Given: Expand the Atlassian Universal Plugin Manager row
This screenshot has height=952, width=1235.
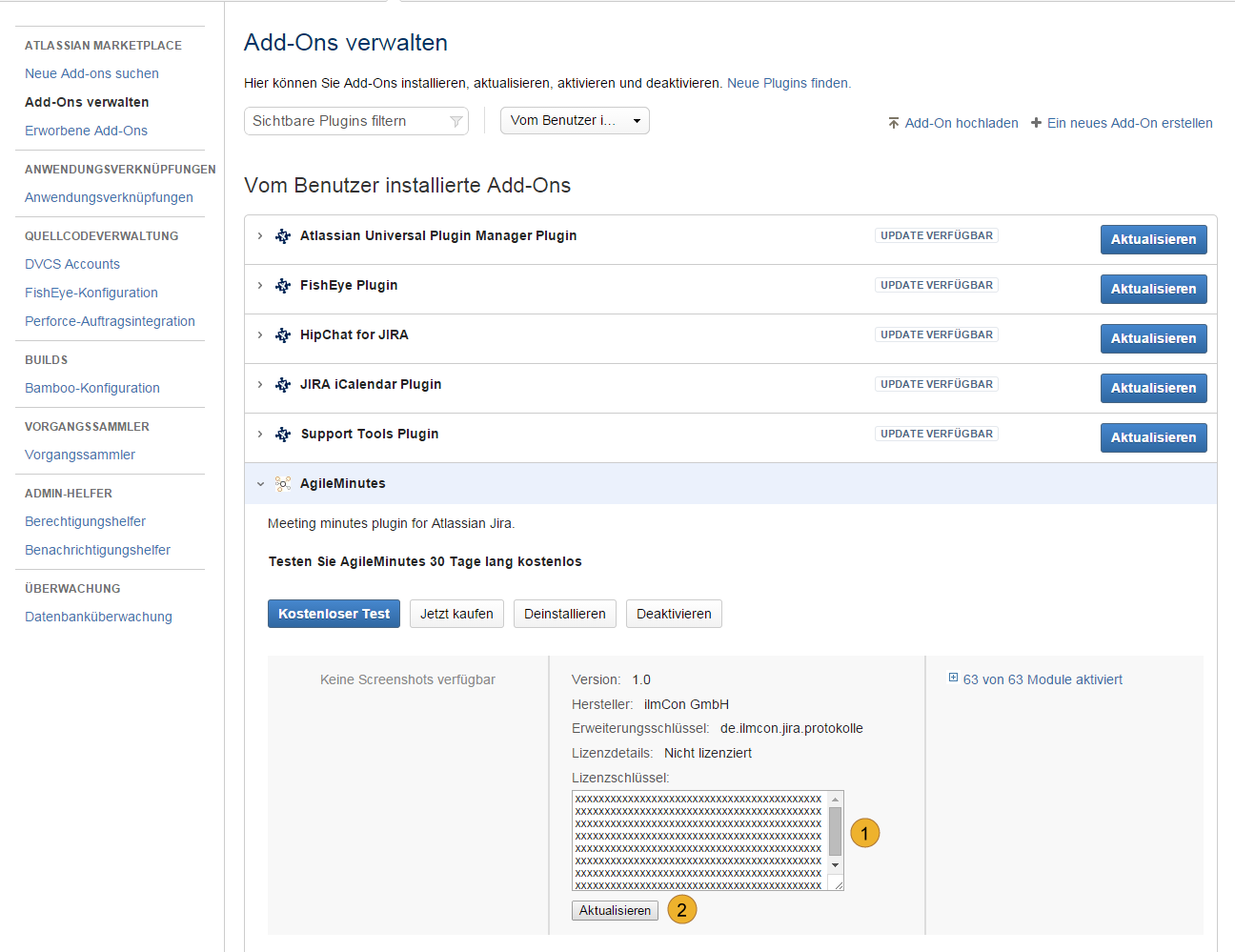Looking at the screenshot, I should click(x=260, y=235).
